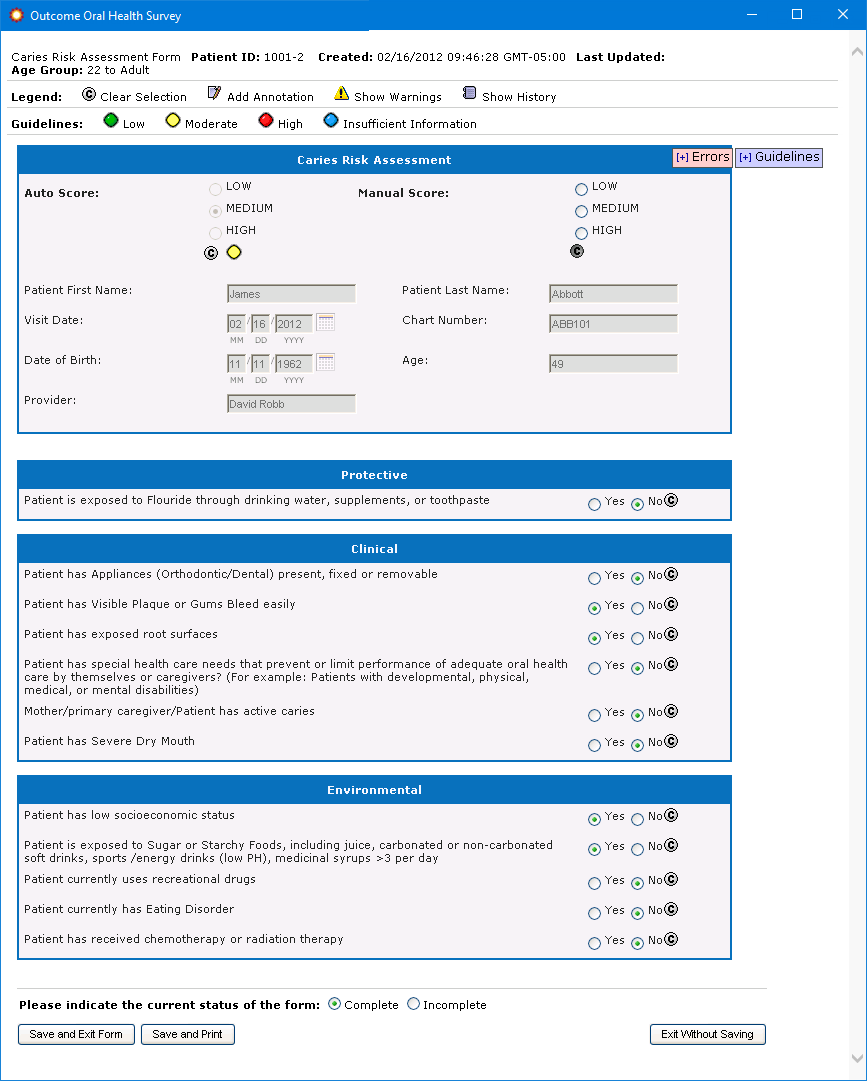Expand the Guidelines panel
867x1081 pixels.
tap(779, 157)
